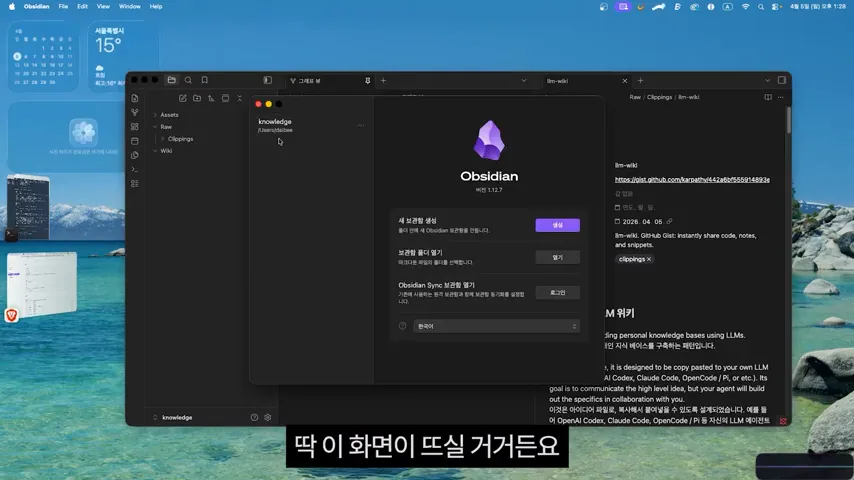Open graph view ribbon icon
Screen dimensions: 854x480
(x=135, y=112)
